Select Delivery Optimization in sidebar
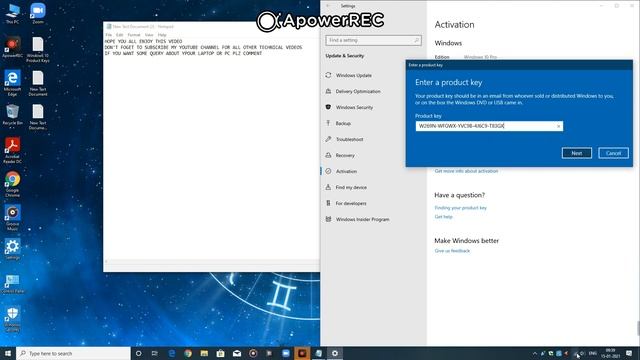The width and height of the screenshot is (640, 360). point(358,91)
